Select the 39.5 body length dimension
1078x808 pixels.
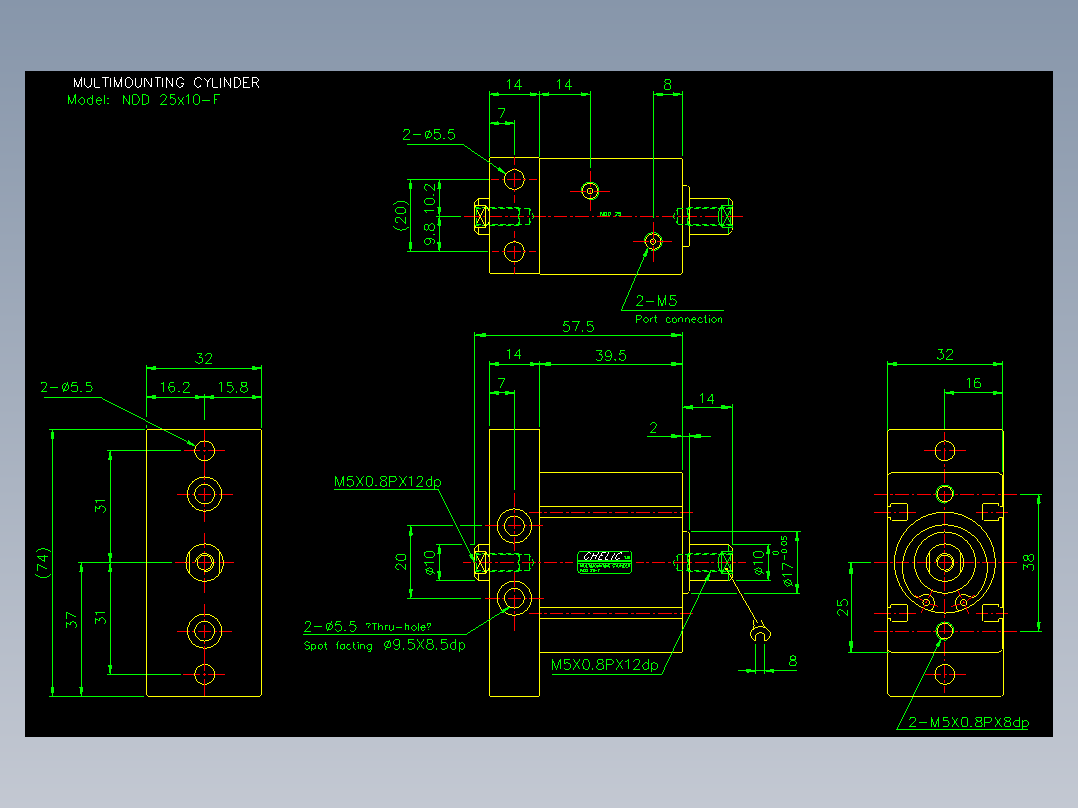610,355
